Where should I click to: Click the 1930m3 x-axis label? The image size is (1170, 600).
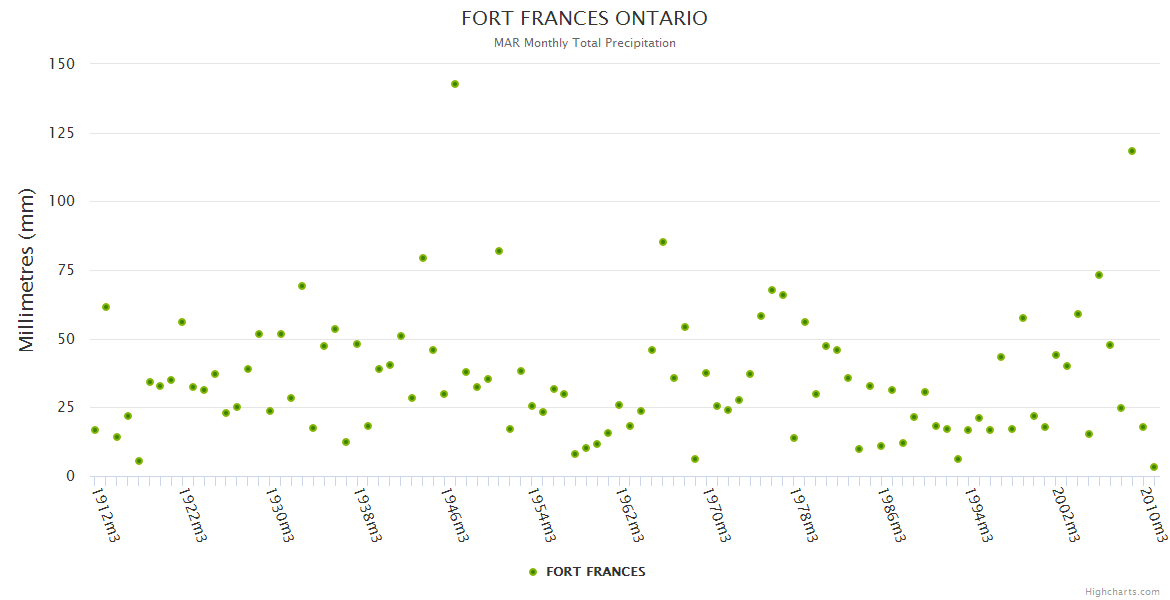(x=281, y=514)
